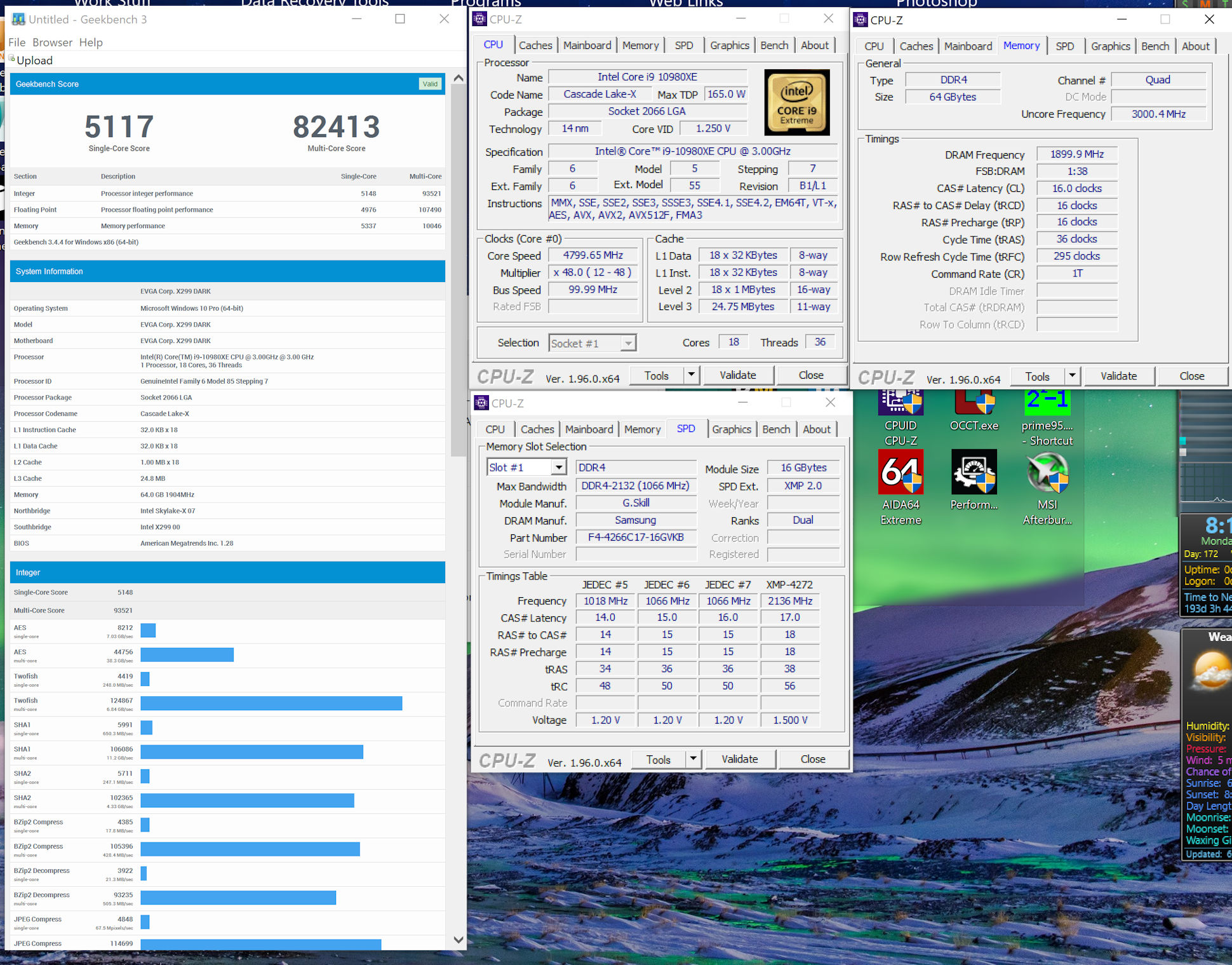Expand the Tools arrow in the CPU tab window

(692, 375)
